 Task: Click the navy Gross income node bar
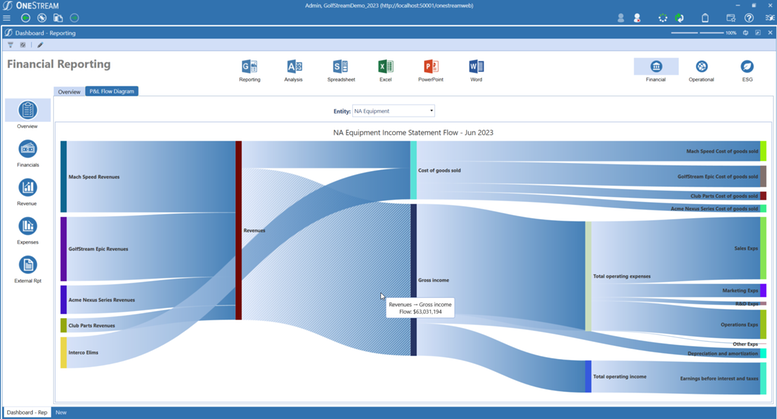click(x=414, y=280)
